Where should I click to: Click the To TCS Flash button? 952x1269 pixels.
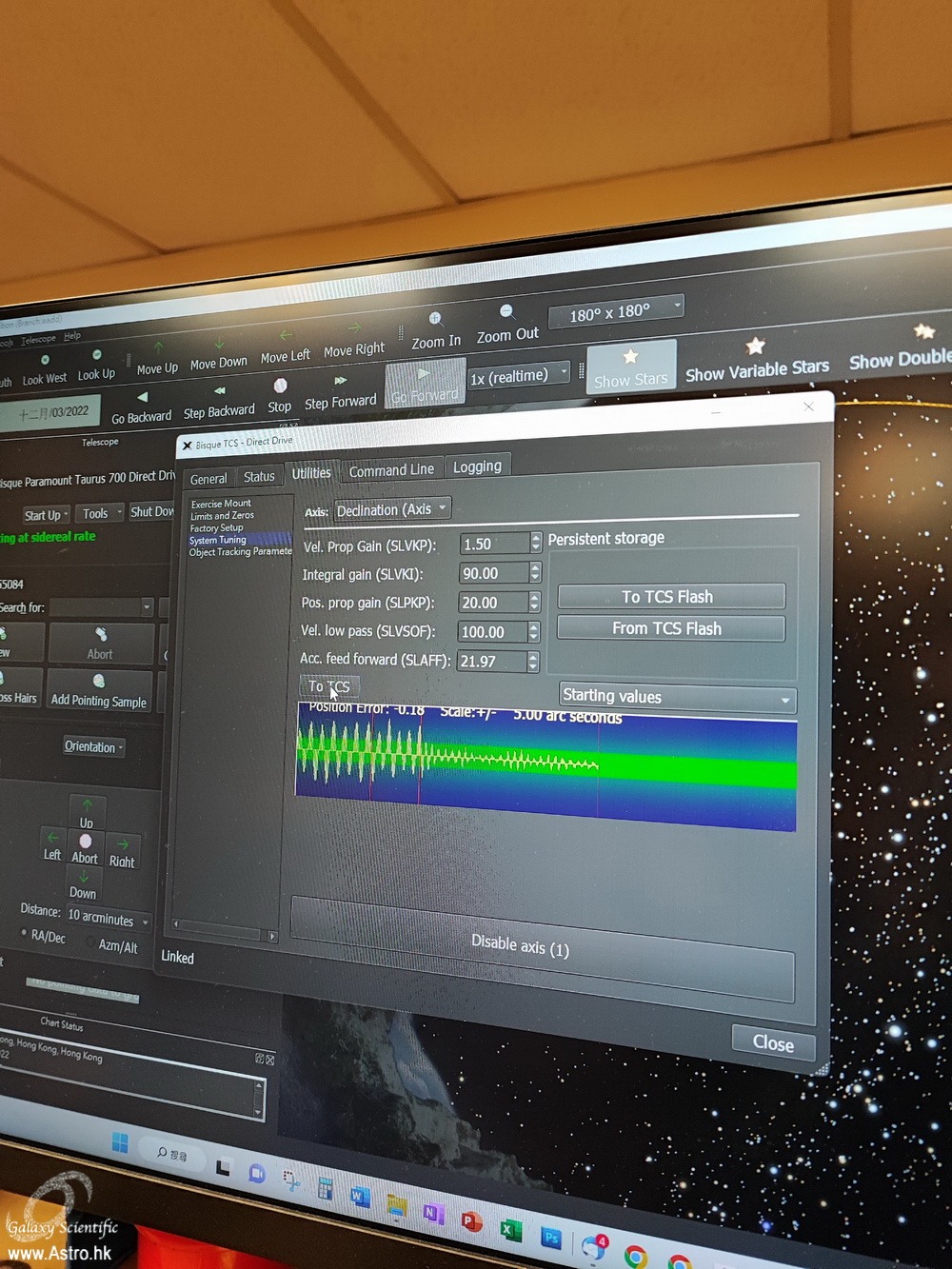coord(670,597)
